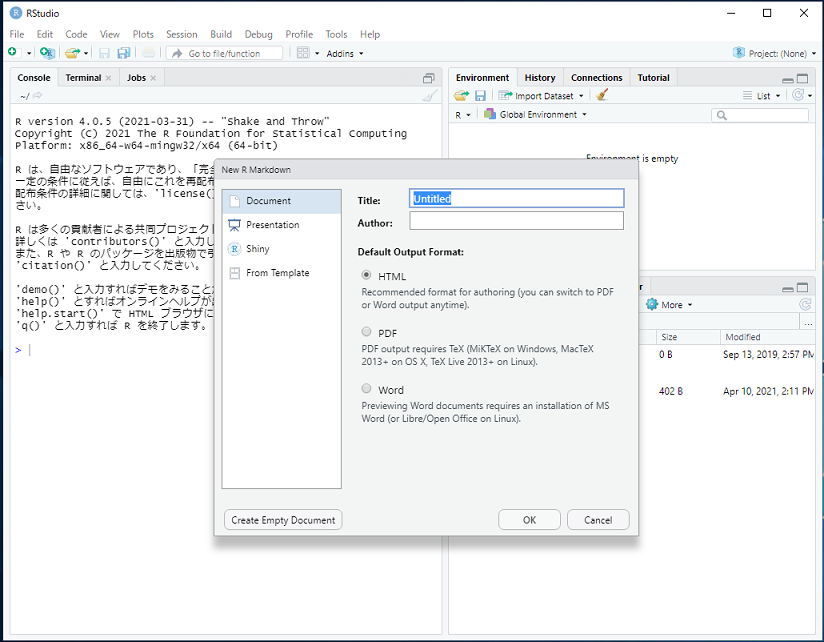Open the Edit menu

pos(45,34)
